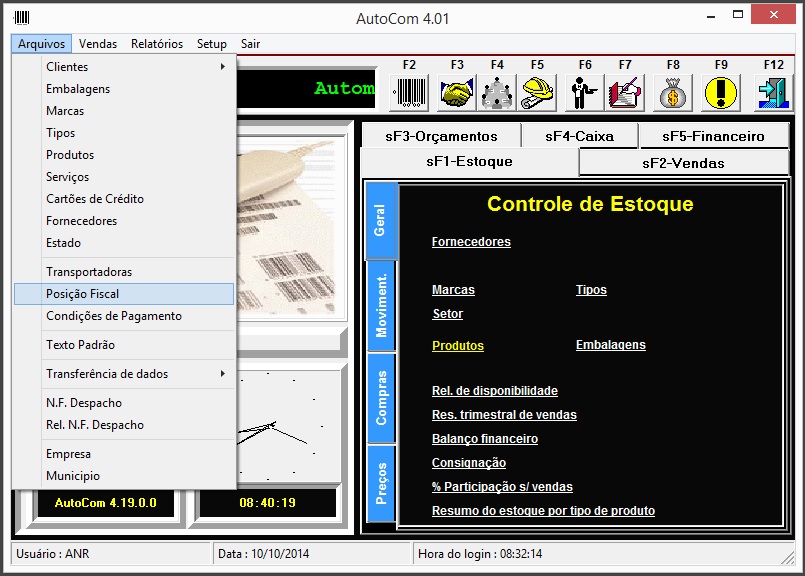Expand the Clientes submenu arrow
This screenshot has height=576, width=805.
223,67
